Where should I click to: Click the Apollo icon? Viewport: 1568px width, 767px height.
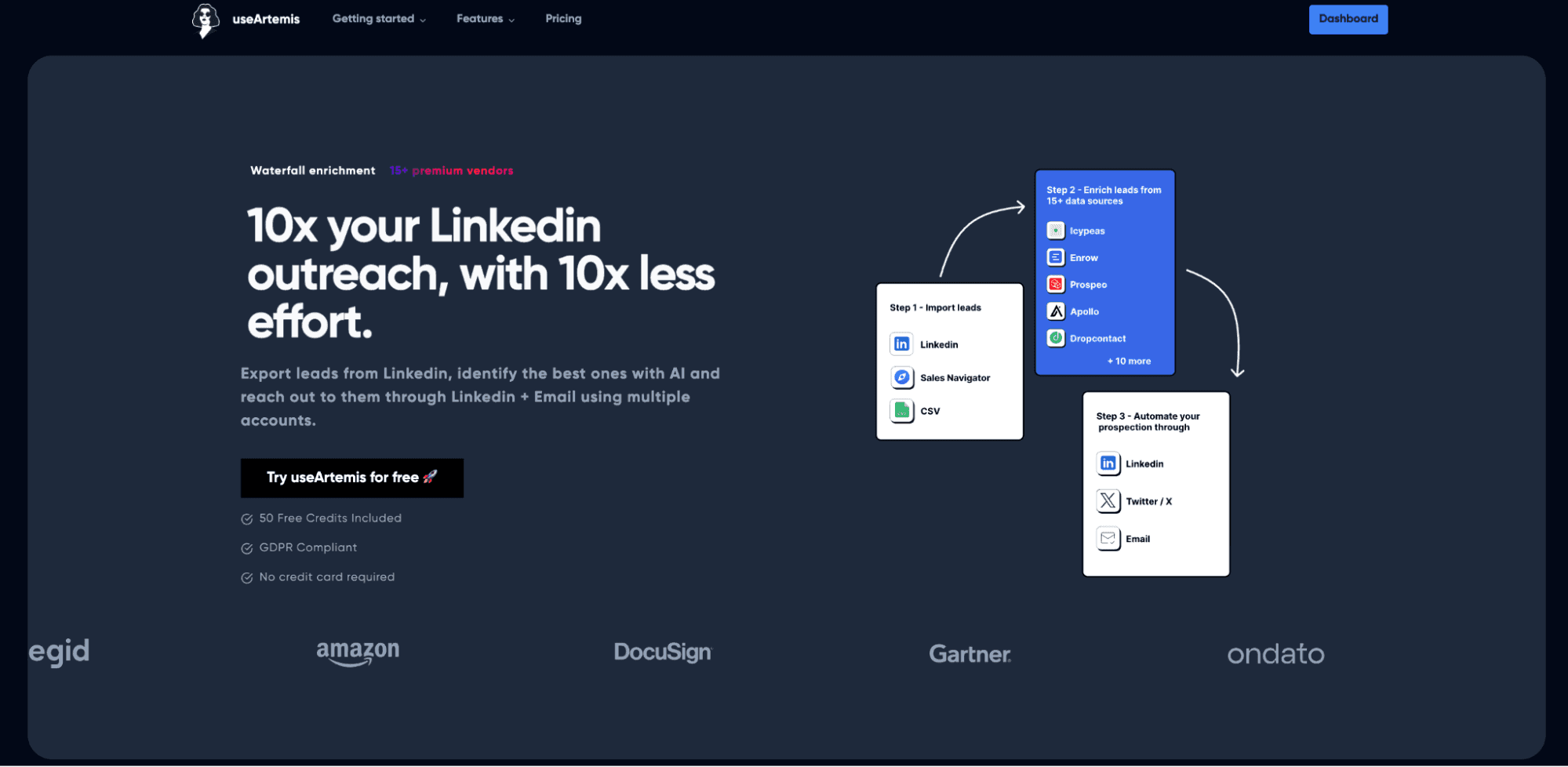1056,311
